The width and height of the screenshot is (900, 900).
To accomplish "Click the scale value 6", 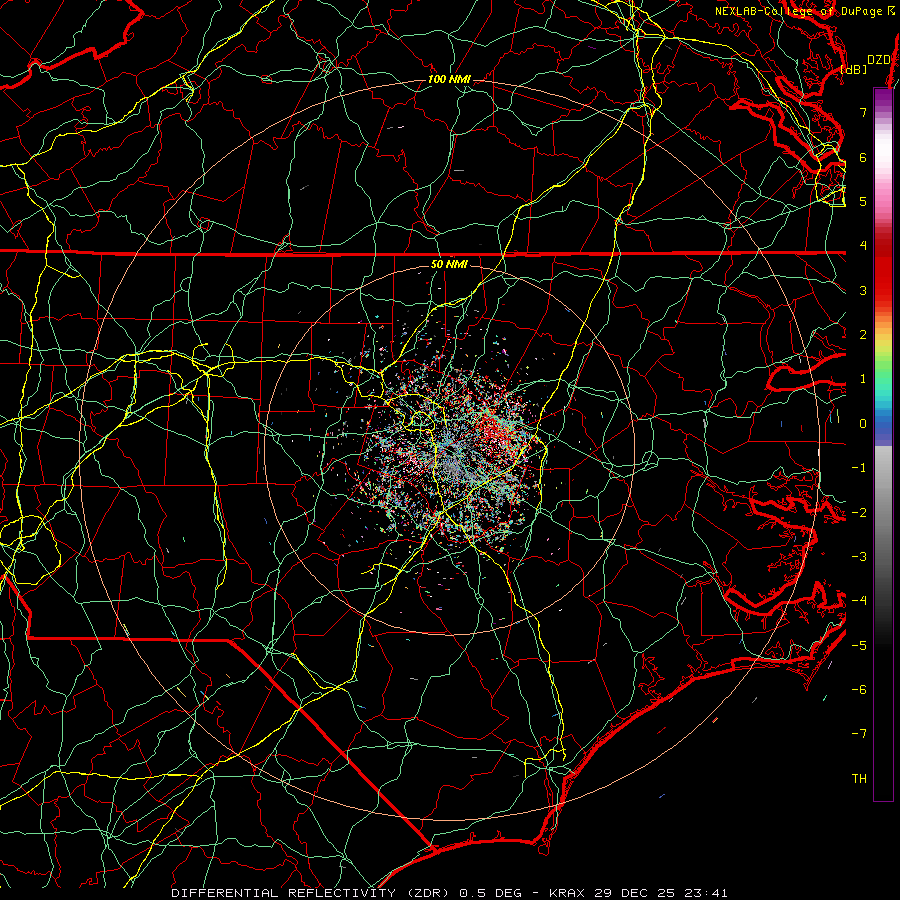I will pyautogui.click(x=863, y=157).
